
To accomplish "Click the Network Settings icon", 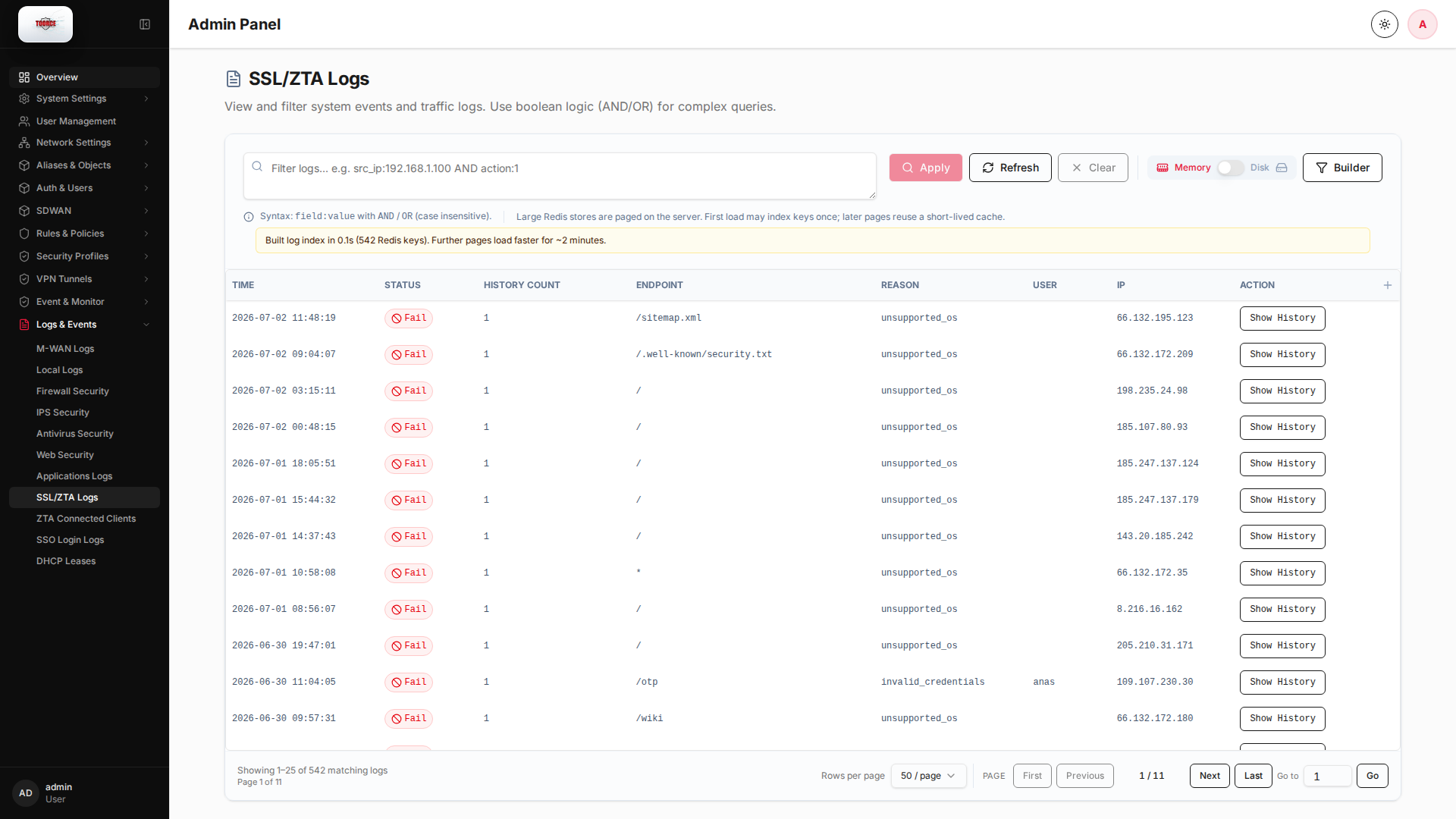I will pyautogui.click(x=24, y=143).
